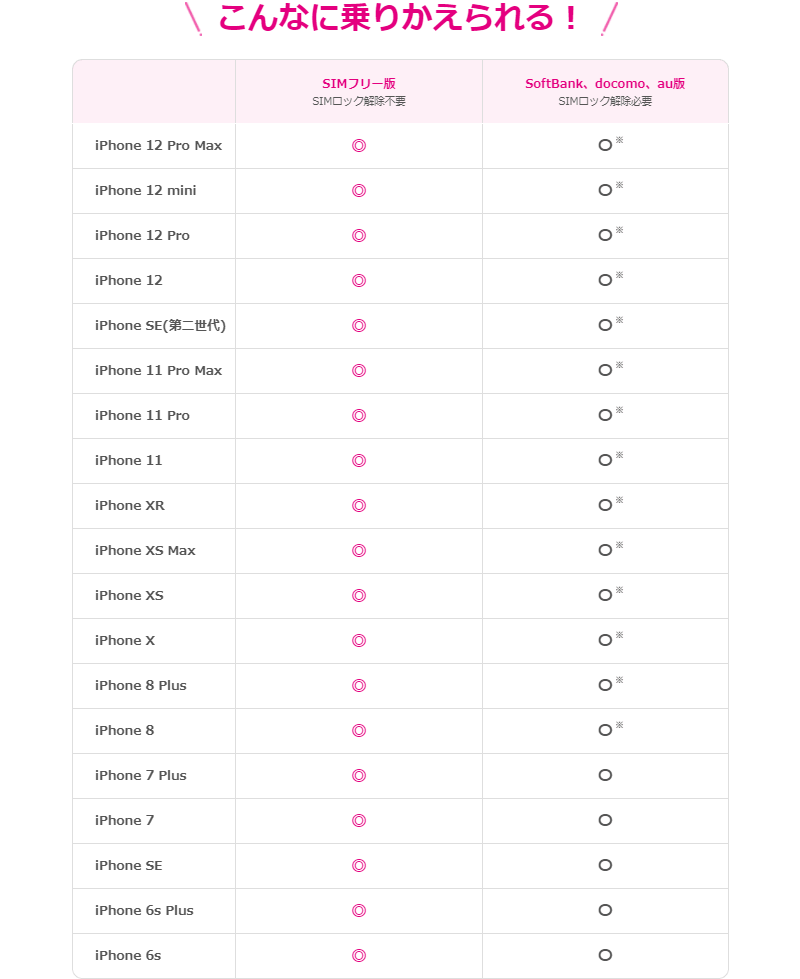Click the double-circle icon for iPhone 6s
The width and height of the screenshot is (800, 979).
[358, 955]
